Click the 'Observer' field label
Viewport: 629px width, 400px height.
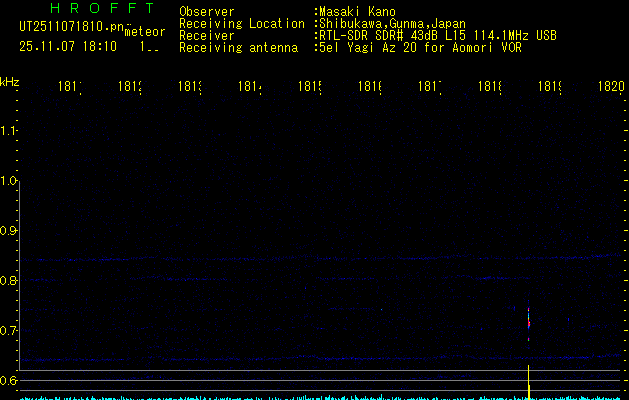[x=206, y=11]
